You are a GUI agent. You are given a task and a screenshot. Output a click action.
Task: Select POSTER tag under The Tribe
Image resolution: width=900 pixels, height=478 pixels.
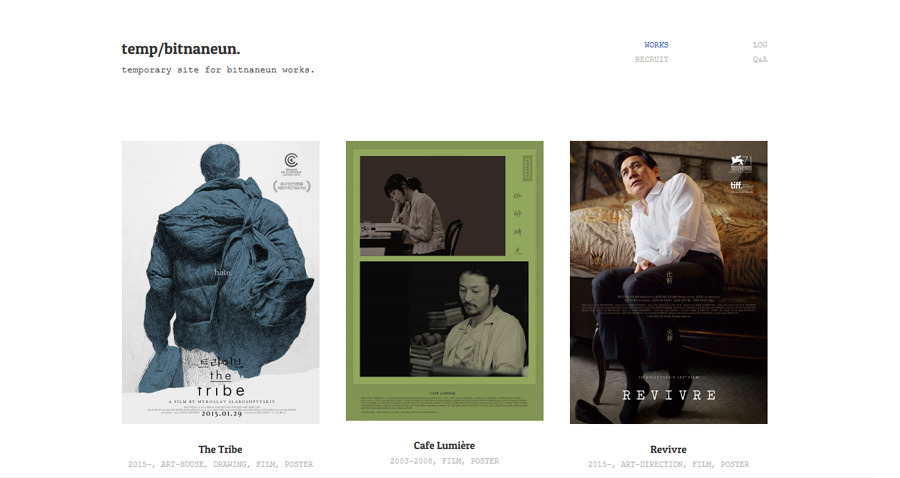(298, 464)
